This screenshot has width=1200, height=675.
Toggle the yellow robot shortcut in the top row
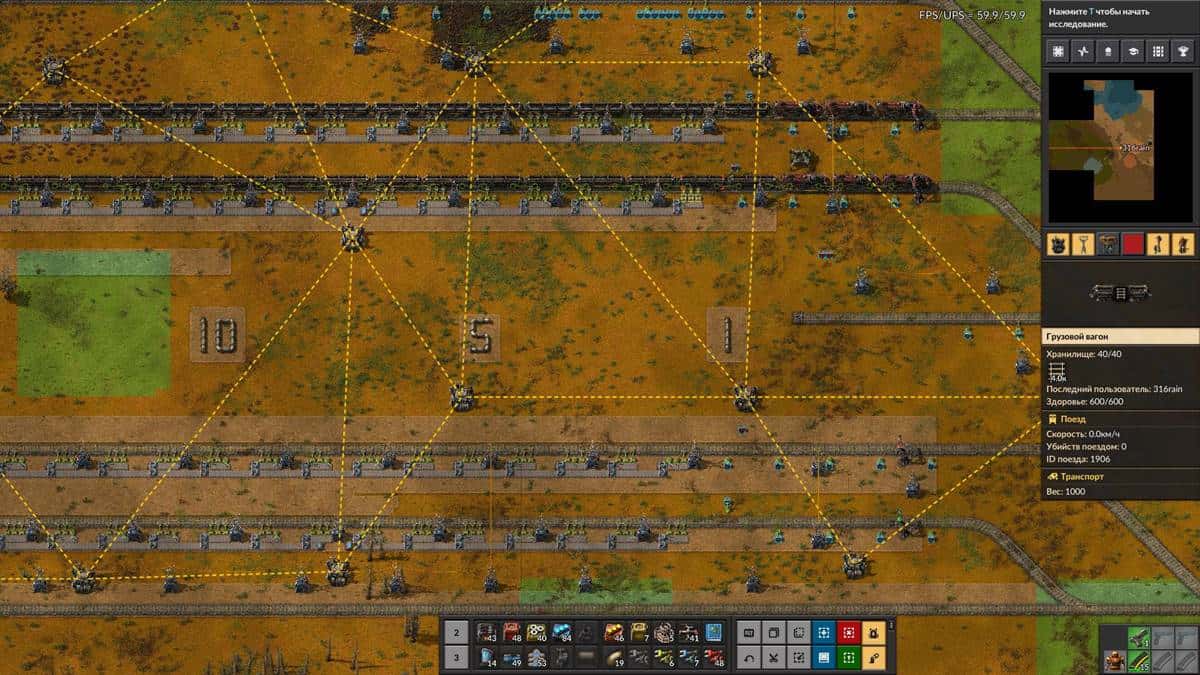click(x=873, y=632)
